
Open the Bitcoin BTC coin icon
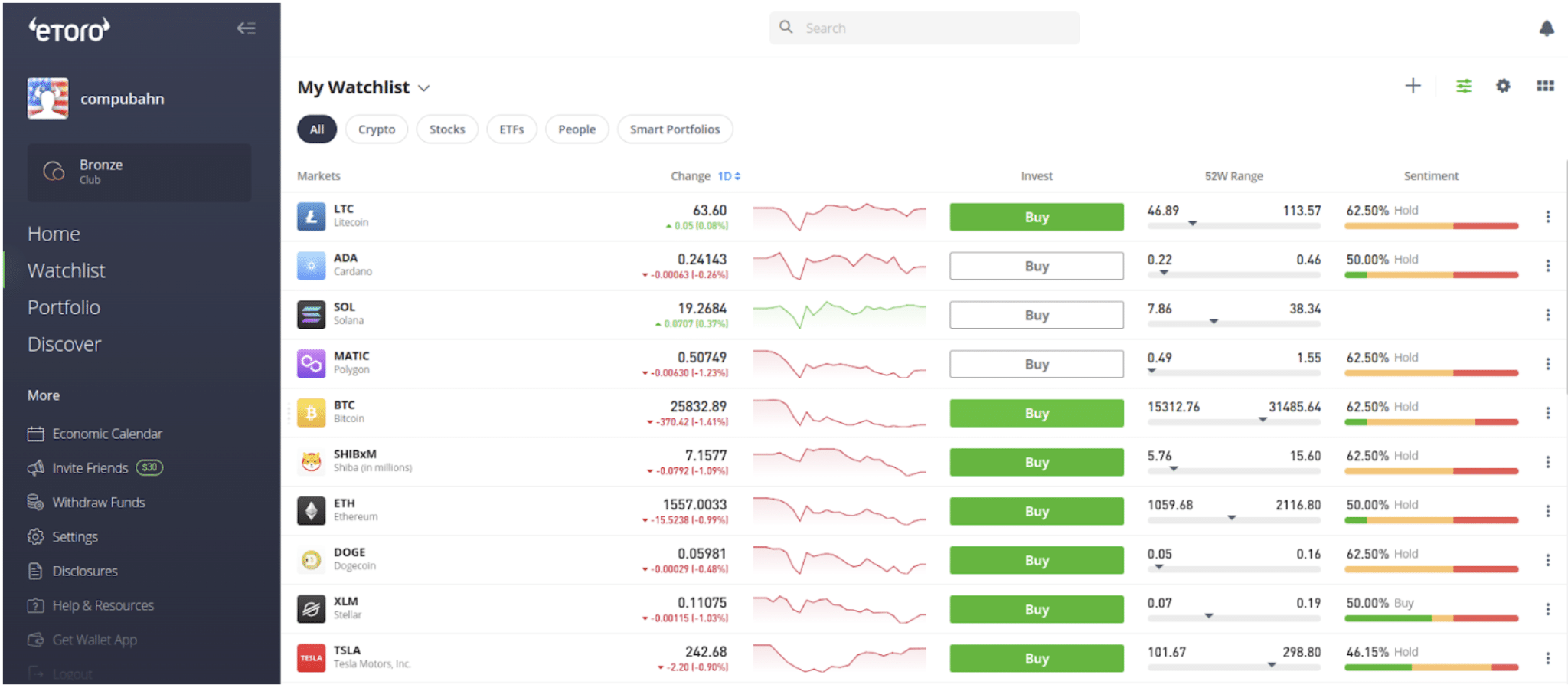pyautogui.click(x=311, y=413)
